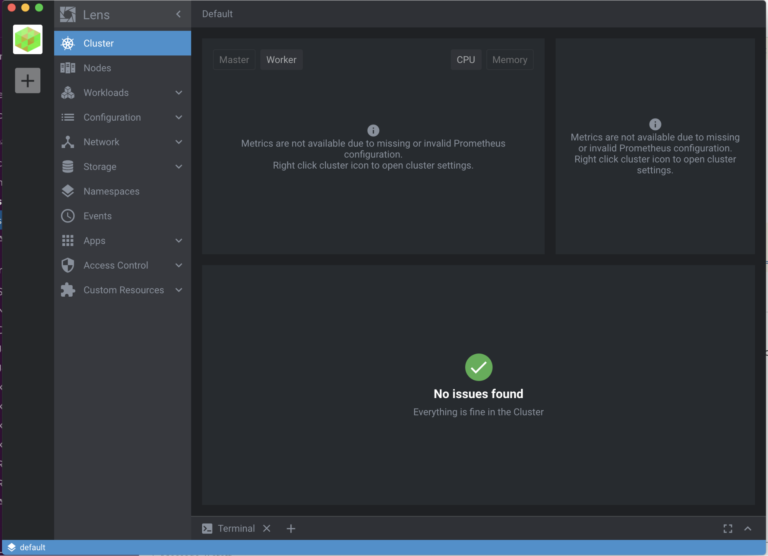
Task: Expand the Access Control section chevron
Action: click(179, 265)
